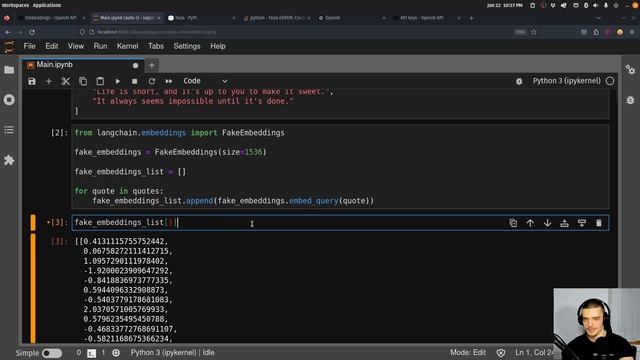Click Python 3 (ipykernel) | Idle status text
The image size is (640, 360).
172,352
